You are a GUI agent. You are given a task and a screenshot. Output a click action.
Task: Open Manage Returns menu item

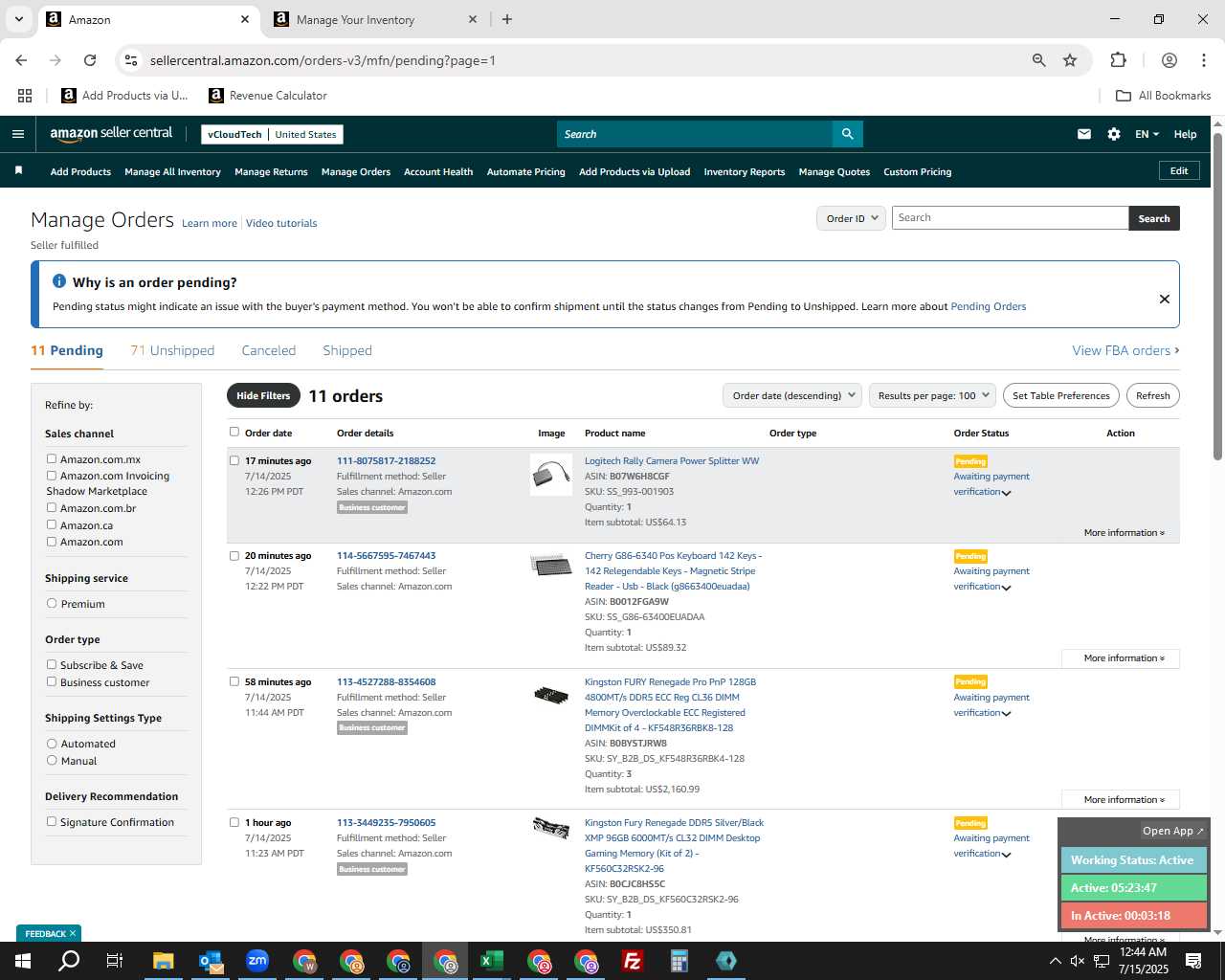pyautogui.click(x=271, y=171)
